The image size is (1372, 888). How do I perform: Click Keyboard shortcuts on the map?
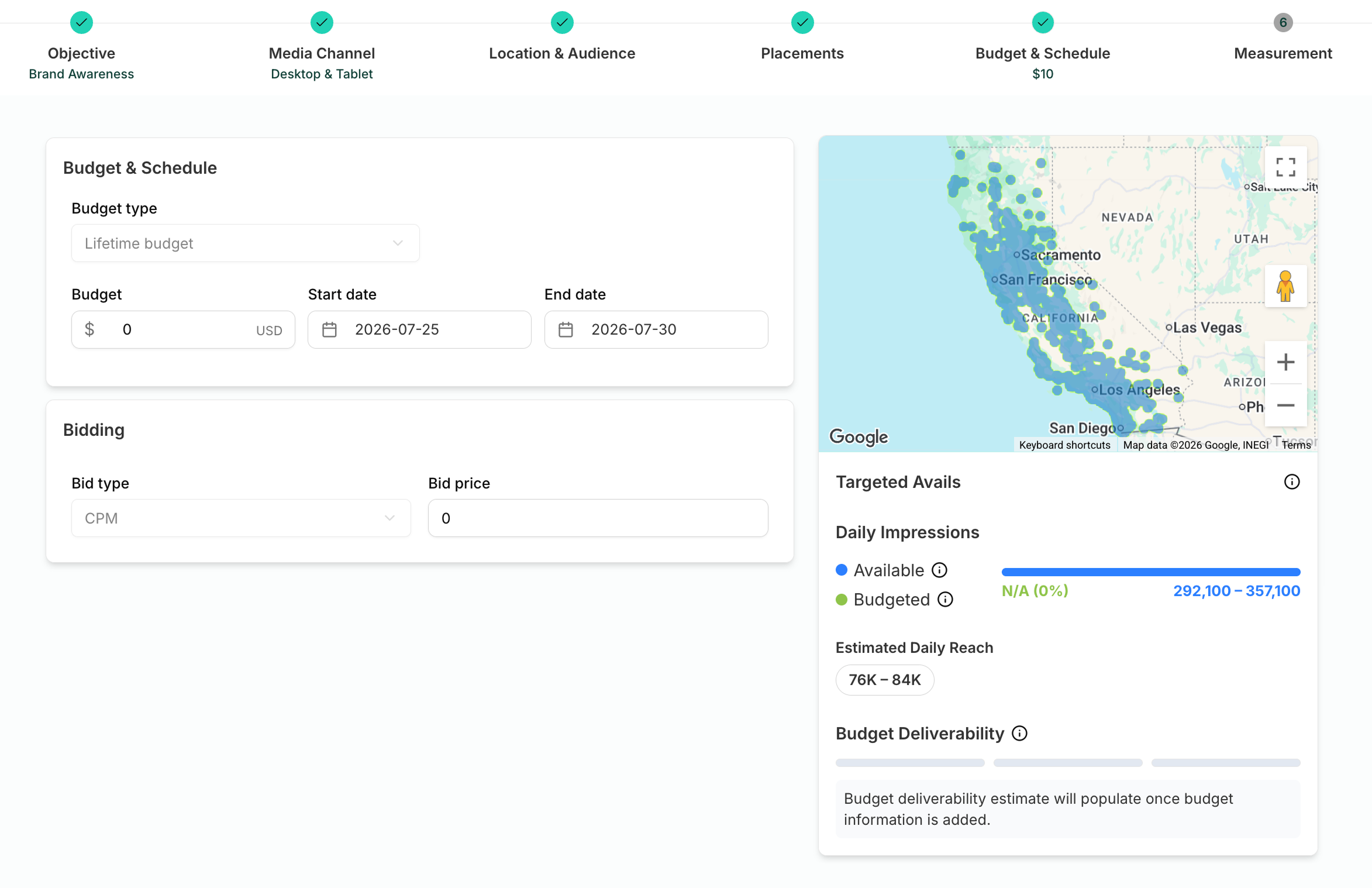(x=1064, y=445)
